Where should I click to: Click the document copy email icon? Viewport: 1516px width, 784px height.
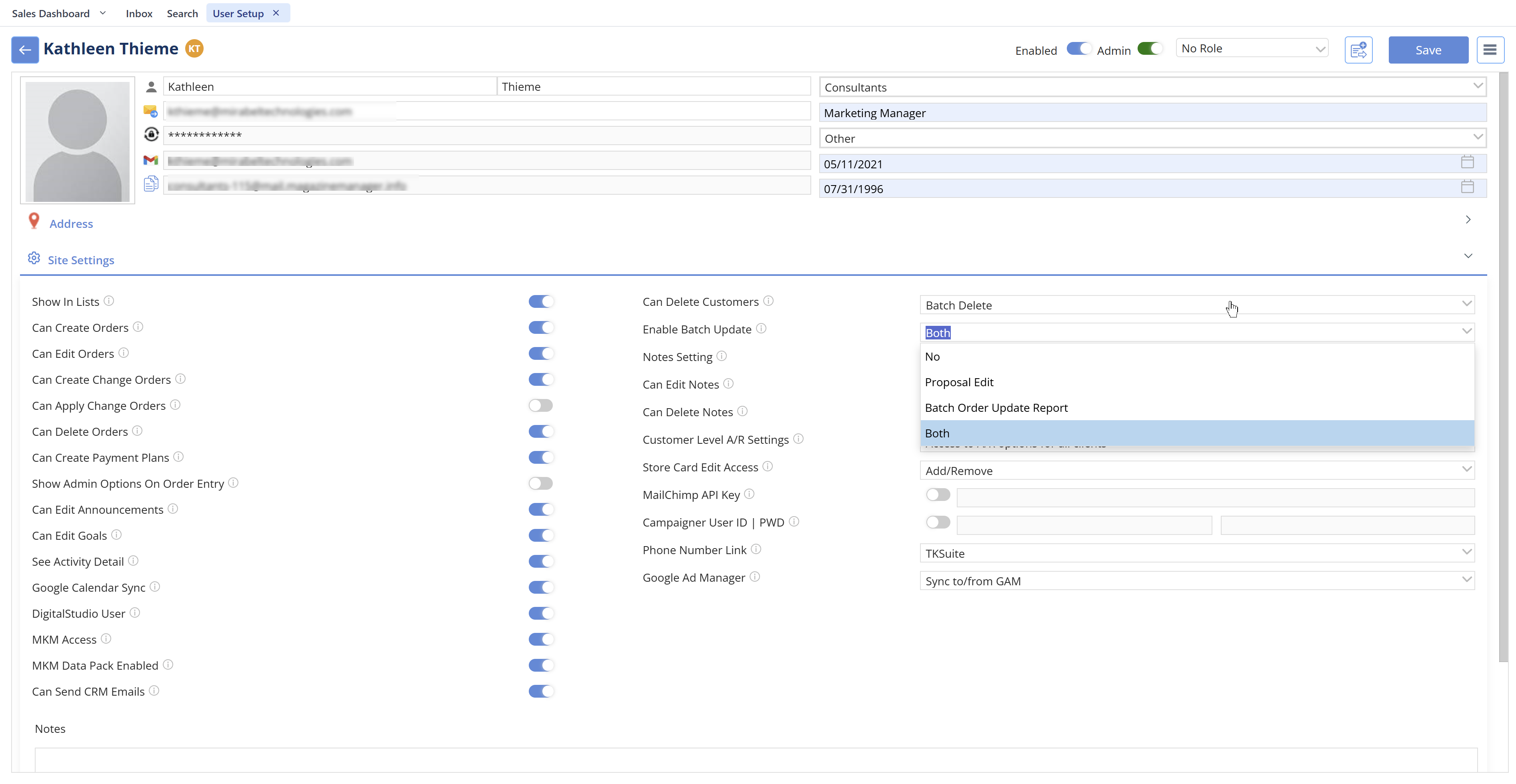[x=151, y=184]
